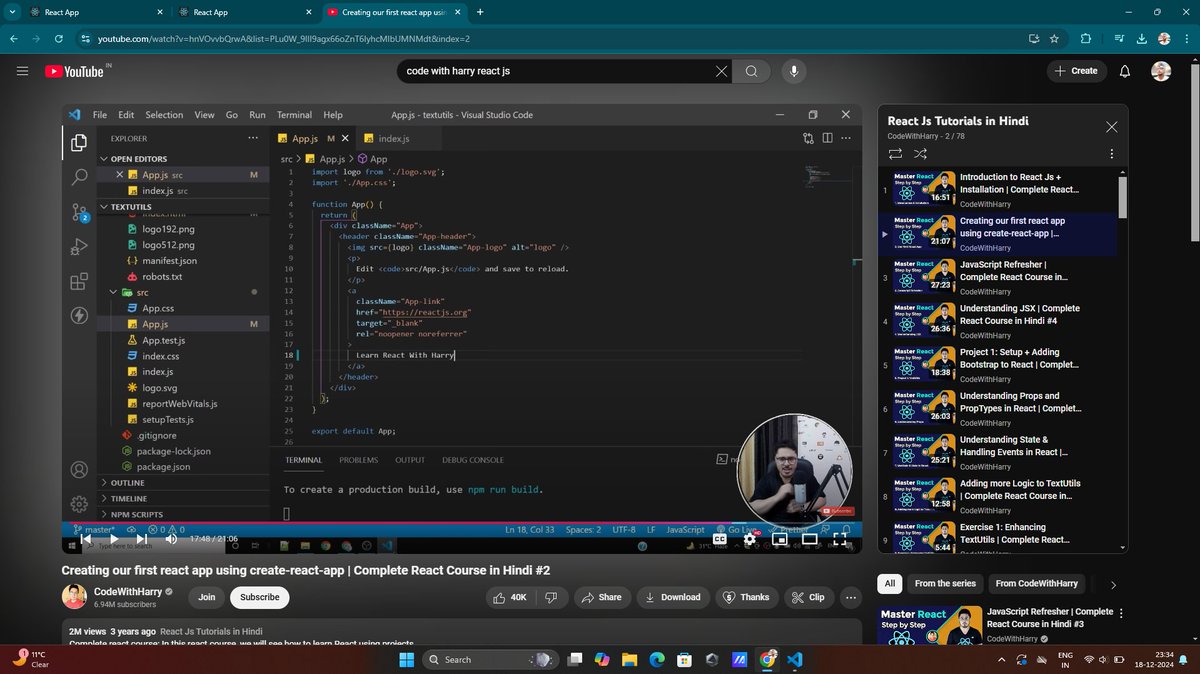Create a Clip from the video
The image size is (1200, 674).
pos(808,597)
